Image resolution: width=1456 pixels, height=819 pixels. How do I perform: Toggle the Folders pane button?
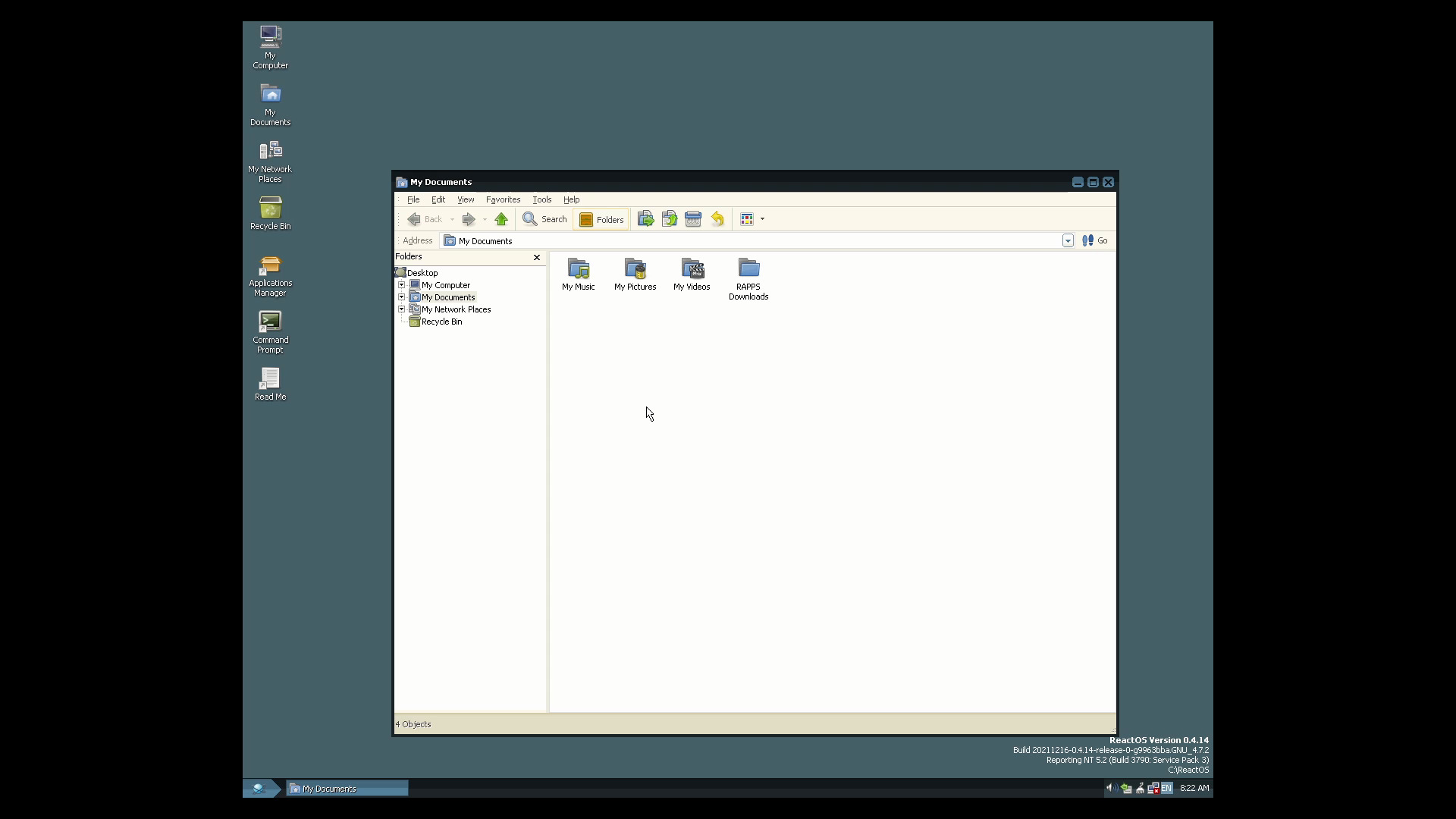601,218
